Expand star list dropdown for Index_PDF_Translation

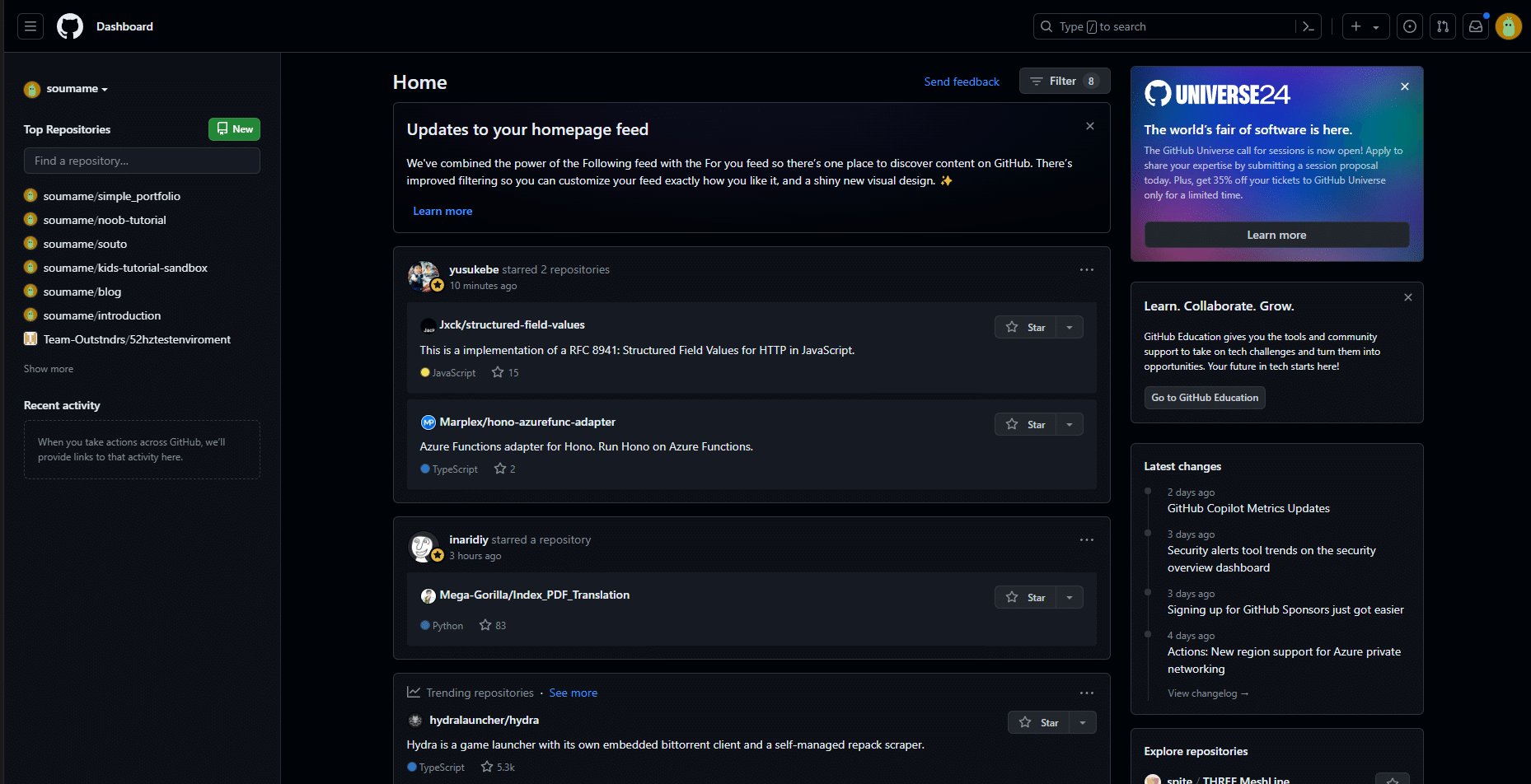(x=1070, y=597)
